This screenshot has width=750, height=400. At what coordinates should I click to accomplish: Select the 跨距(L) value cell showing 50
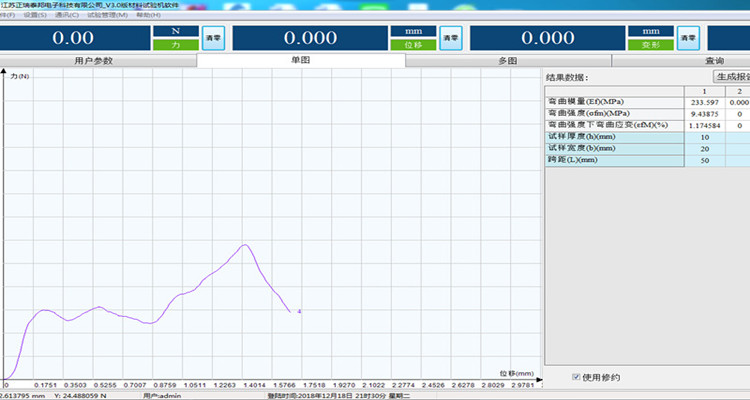[704, 160]
